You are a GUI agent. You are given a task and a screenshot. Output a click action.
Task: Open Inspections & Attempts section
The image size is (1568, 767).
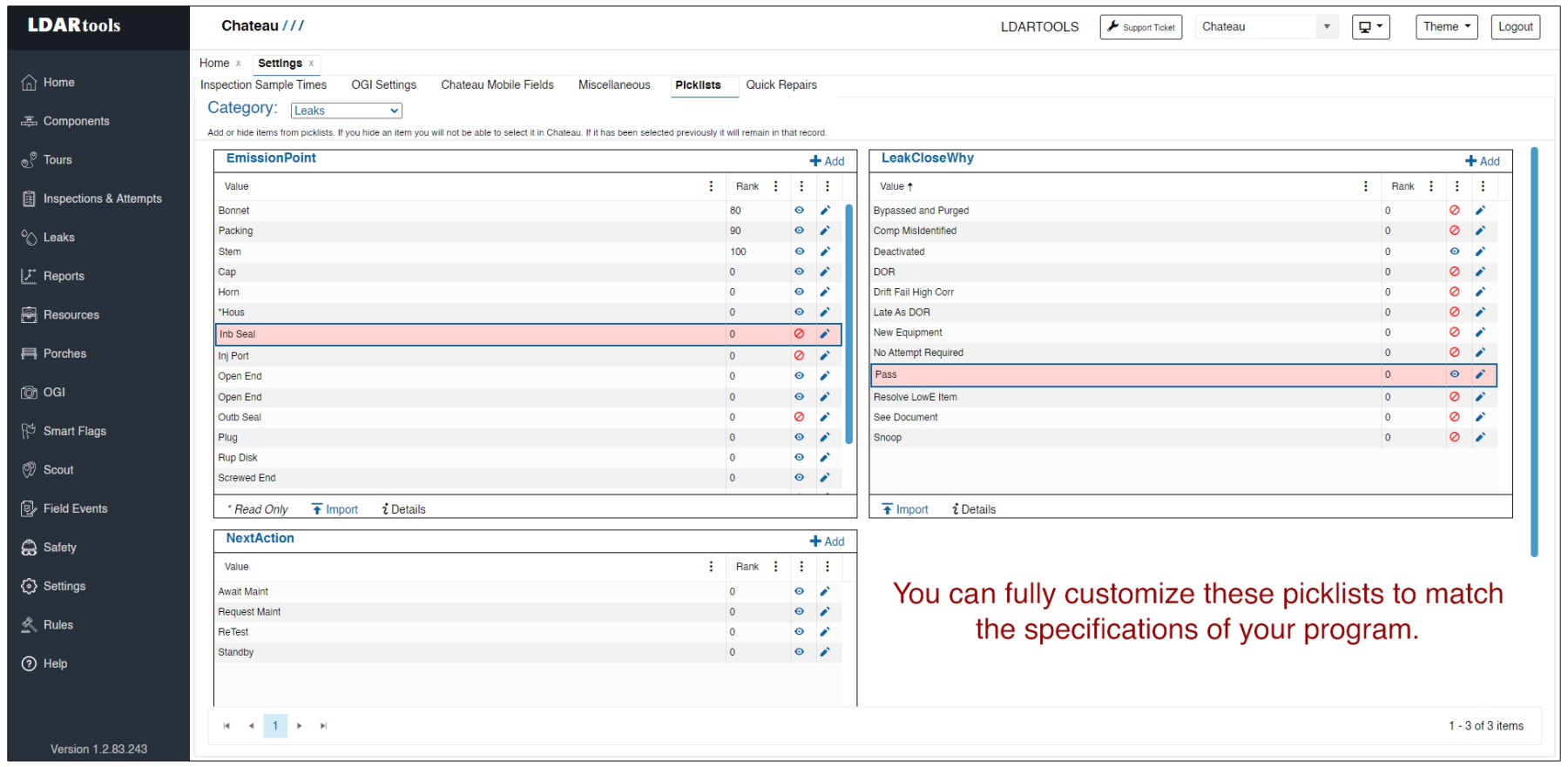91,198
